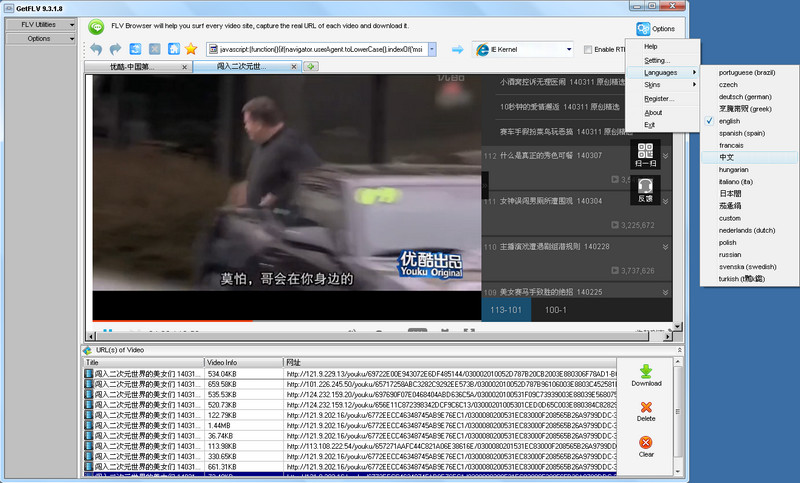Close the 闯入二次元世 tab

pos(294,66)
